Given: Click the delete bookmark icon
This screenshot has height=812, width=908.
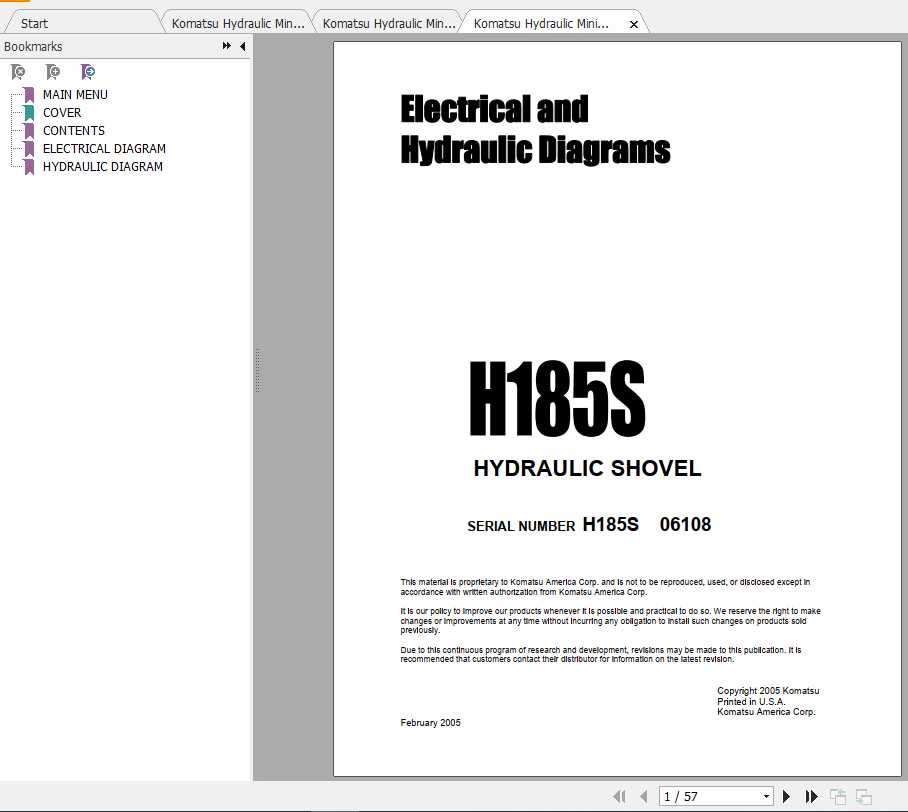Looking at the screenshot, I should [18, 72].
